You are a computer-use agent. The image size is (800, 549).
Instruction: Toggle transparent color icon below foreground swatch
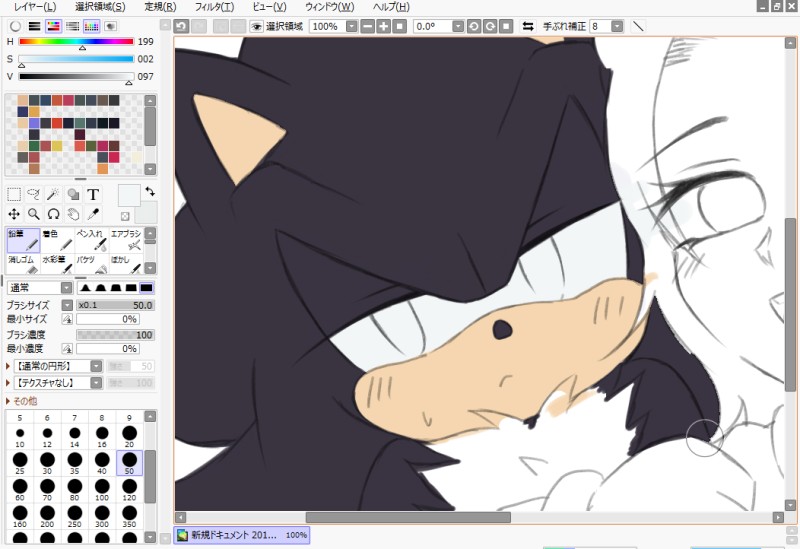pos(125,216)
